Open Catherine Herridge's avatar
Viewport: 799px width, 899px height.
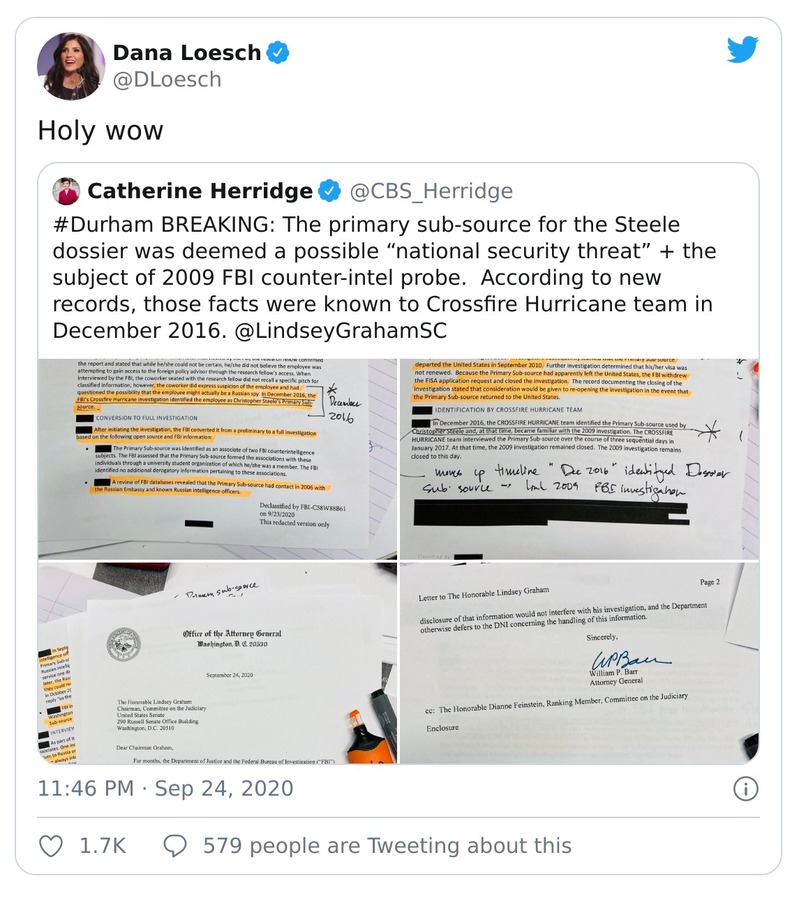tap(66, 191)
